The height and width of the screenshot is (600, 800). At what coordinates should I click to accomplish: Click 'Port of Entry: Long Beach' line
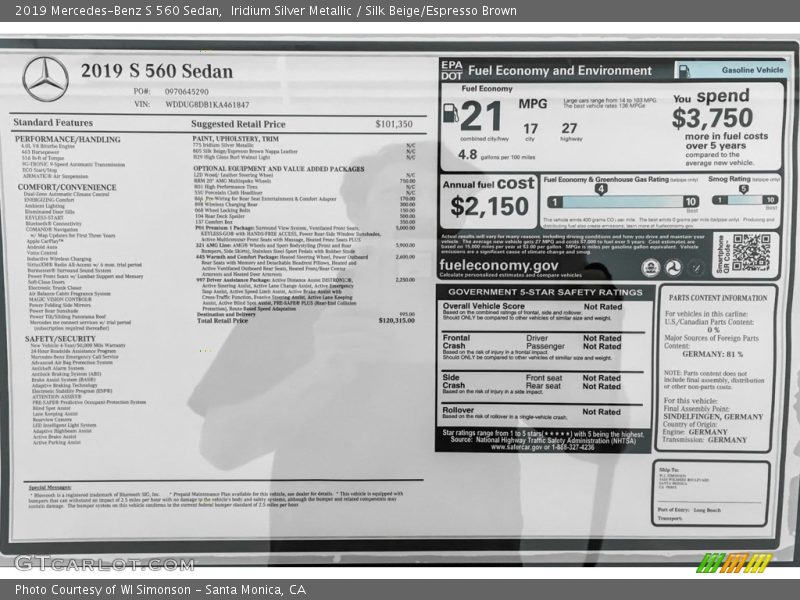click(690, 510)
